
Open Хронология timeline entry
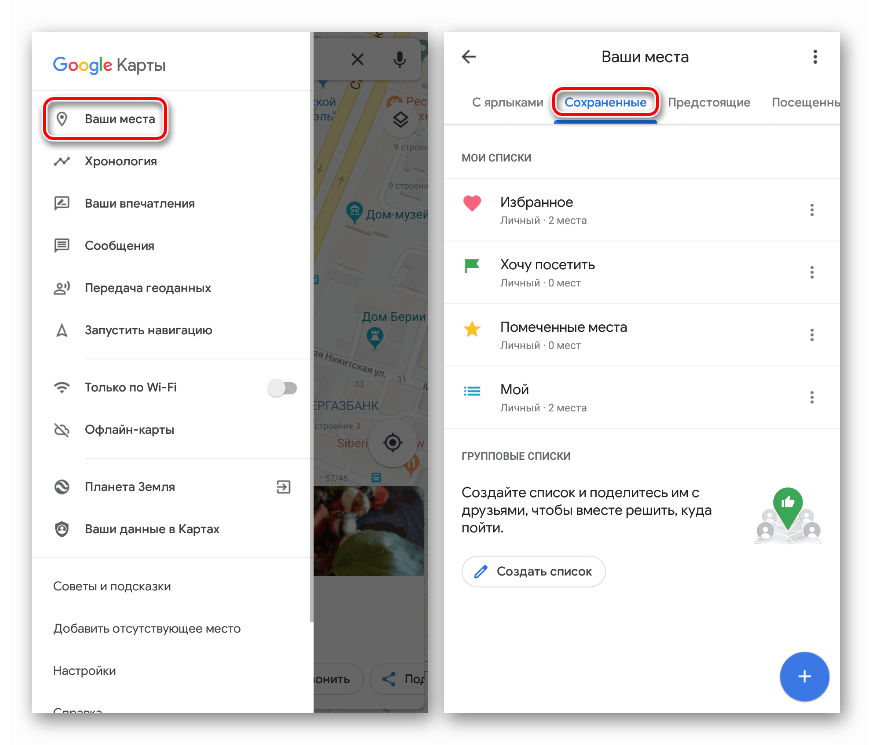tap(171, 161)
